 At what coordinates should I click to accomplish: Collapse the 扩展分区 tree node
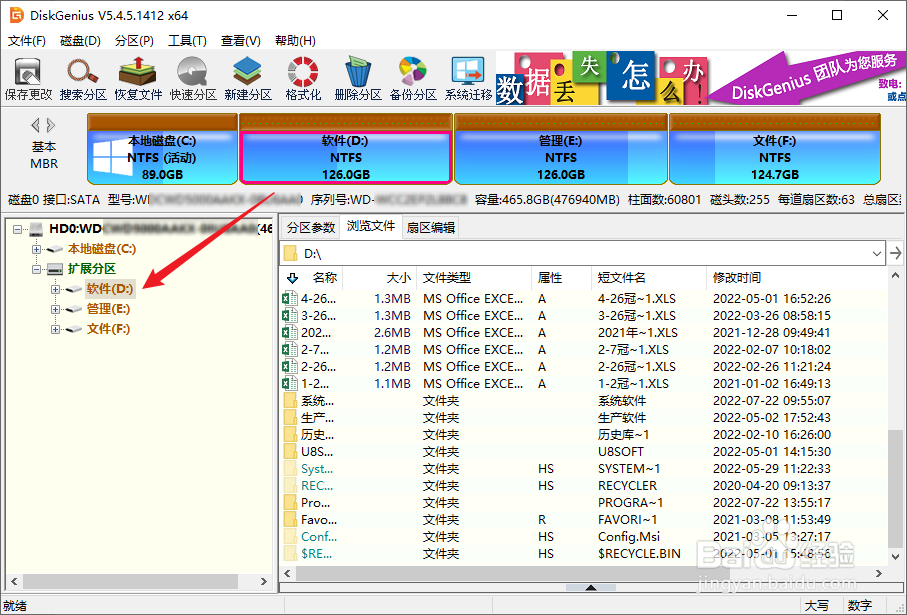point(36,269)
